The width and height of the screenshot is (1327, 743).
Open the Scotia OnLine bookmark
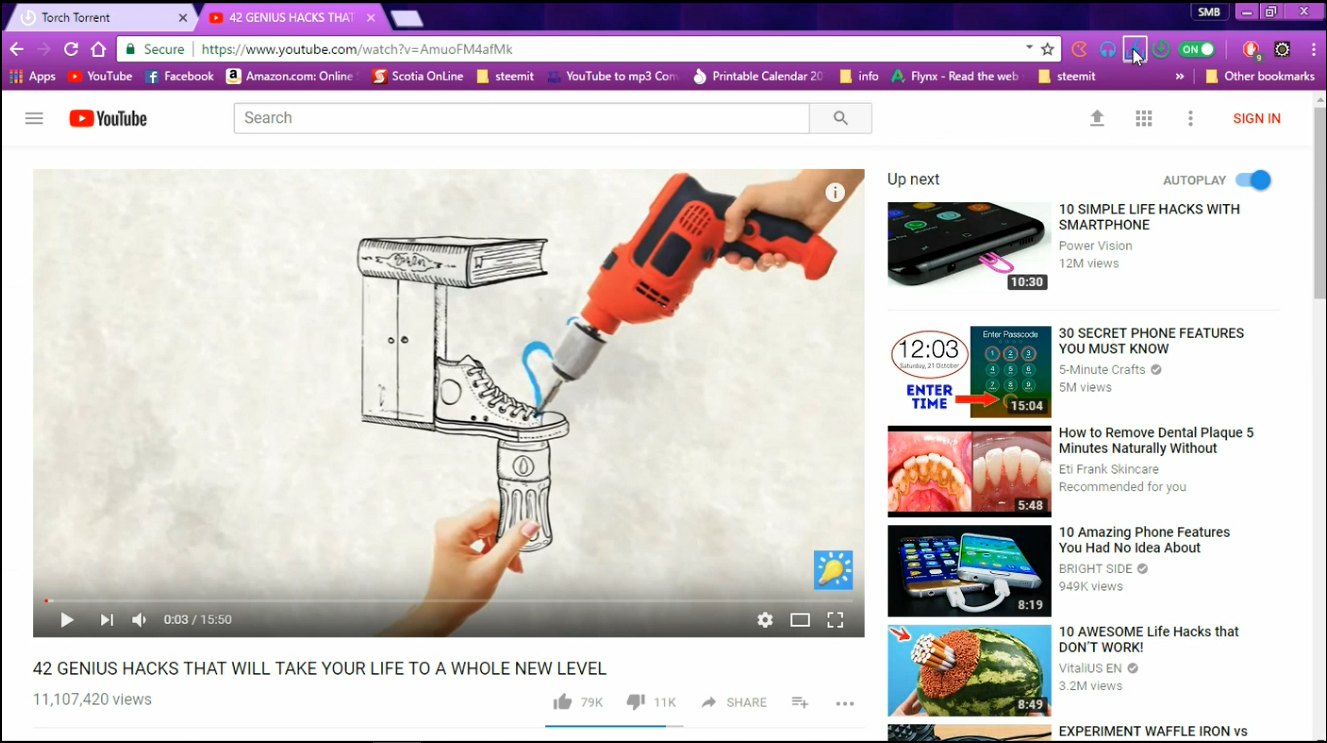point(418,76)
